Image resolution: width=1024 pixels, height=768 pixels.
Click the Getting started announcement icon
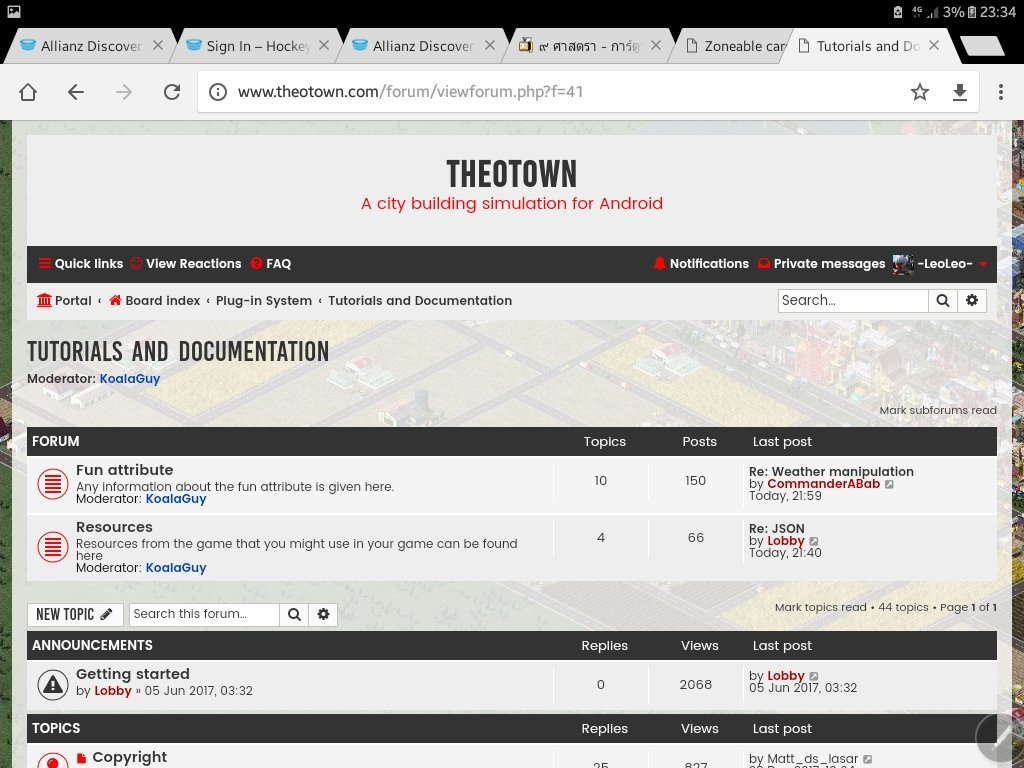pyautogui.click(x=53, y=684)
